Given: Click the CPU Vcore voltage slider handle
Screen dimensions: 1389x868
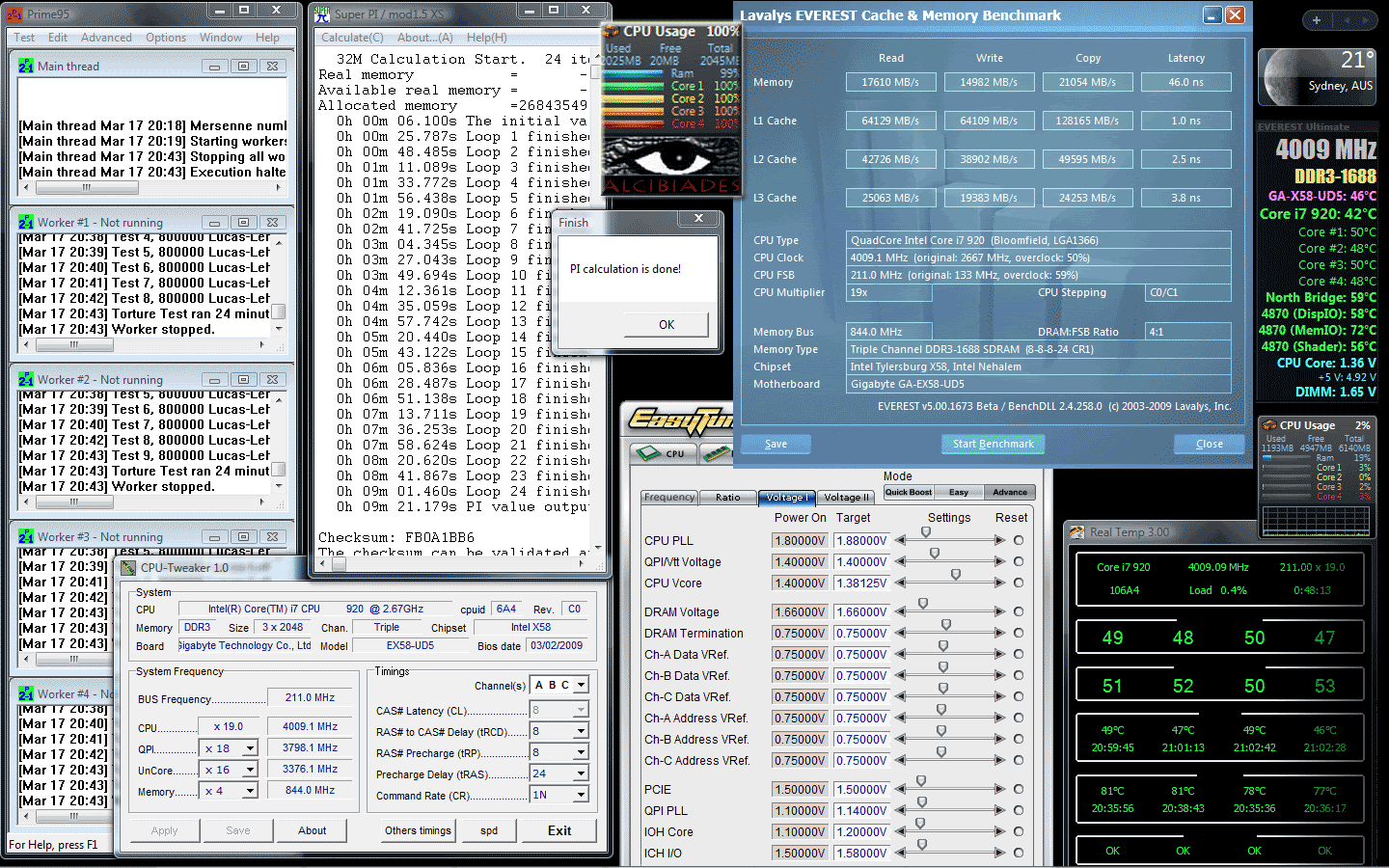Looking at the screenshot, I should tap(956, 575).
